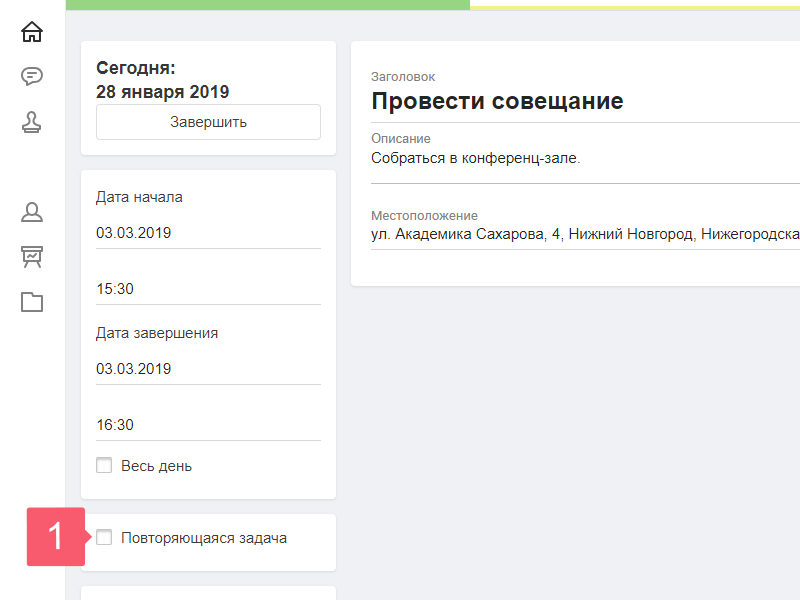Open the stamp approvals sidebar icon
800x600 pixels.
pyautogui.click(x=32, y=122)
